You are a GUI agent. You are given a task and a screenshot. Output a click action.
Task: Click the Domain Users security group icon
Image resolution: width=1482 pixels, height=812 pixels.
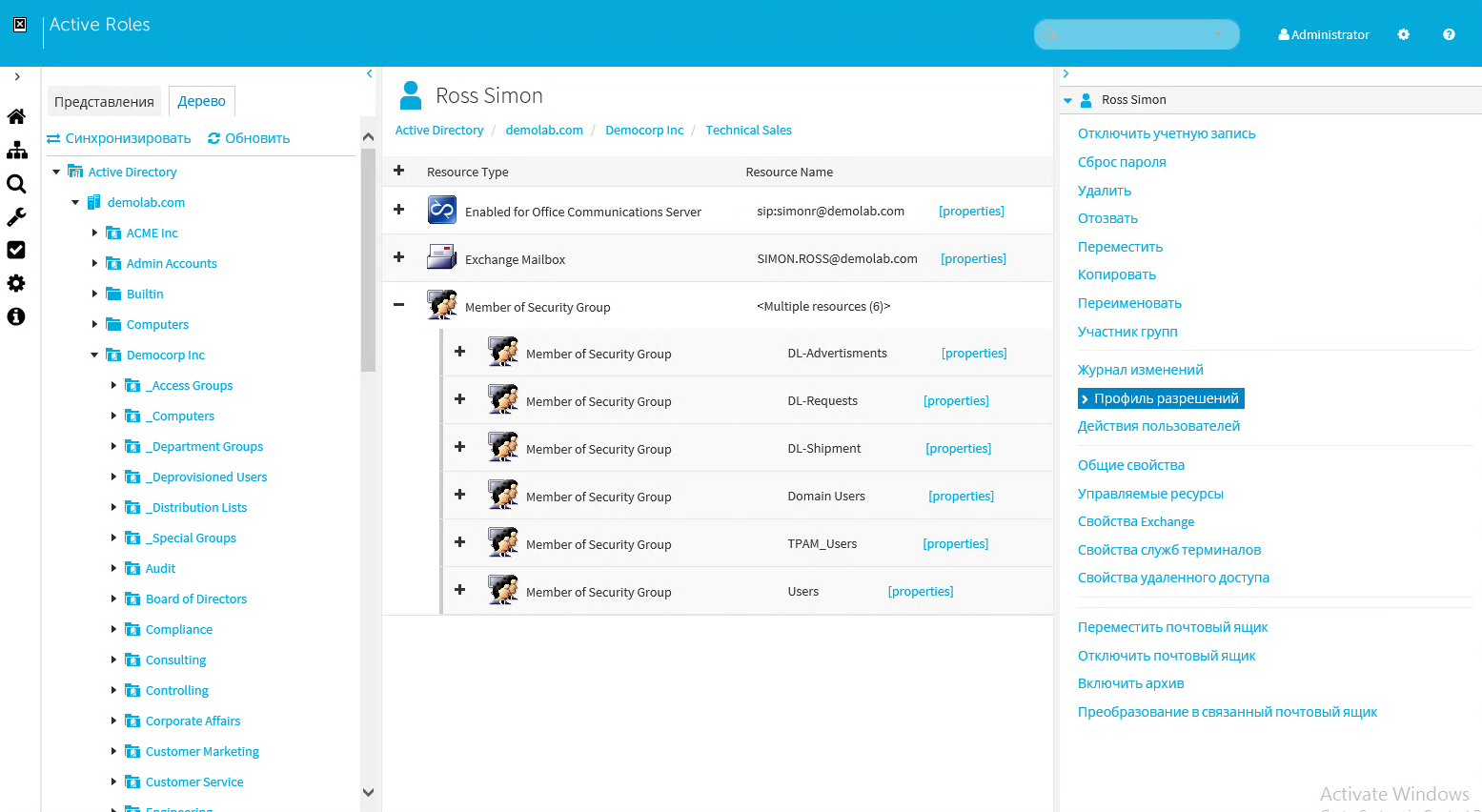point(503,495)
